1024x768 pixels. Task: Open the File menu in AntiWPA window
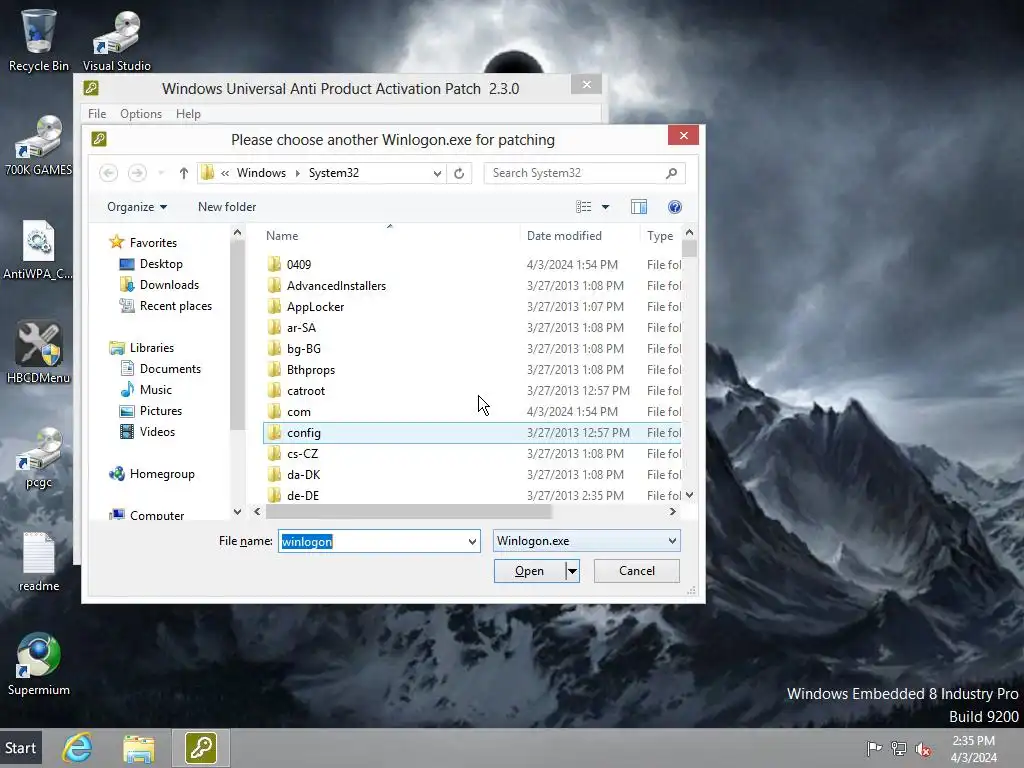(97, 114)
